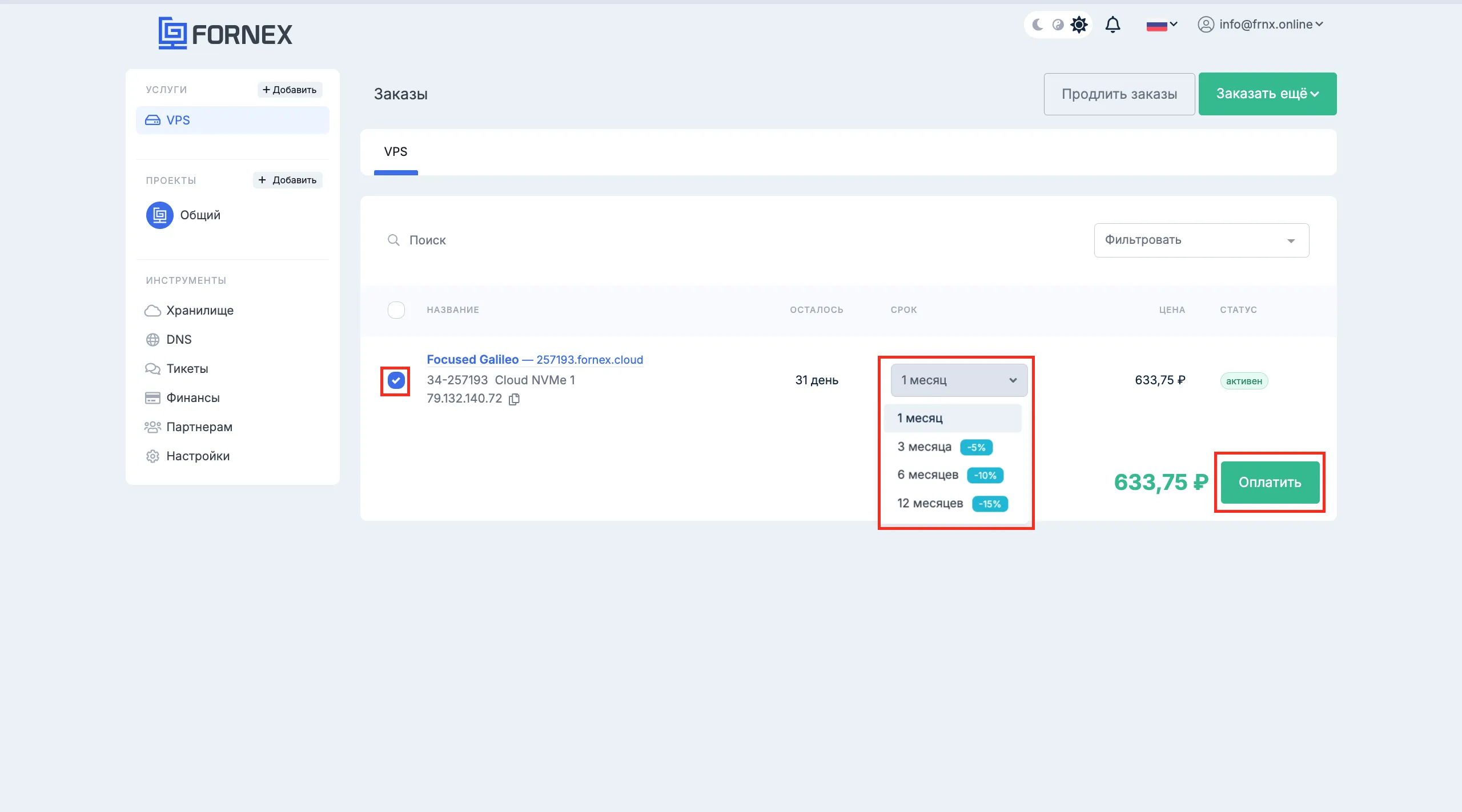Screen dimensions: 1462x812
Task: Click the FORNEX logo
Action: 225,33
